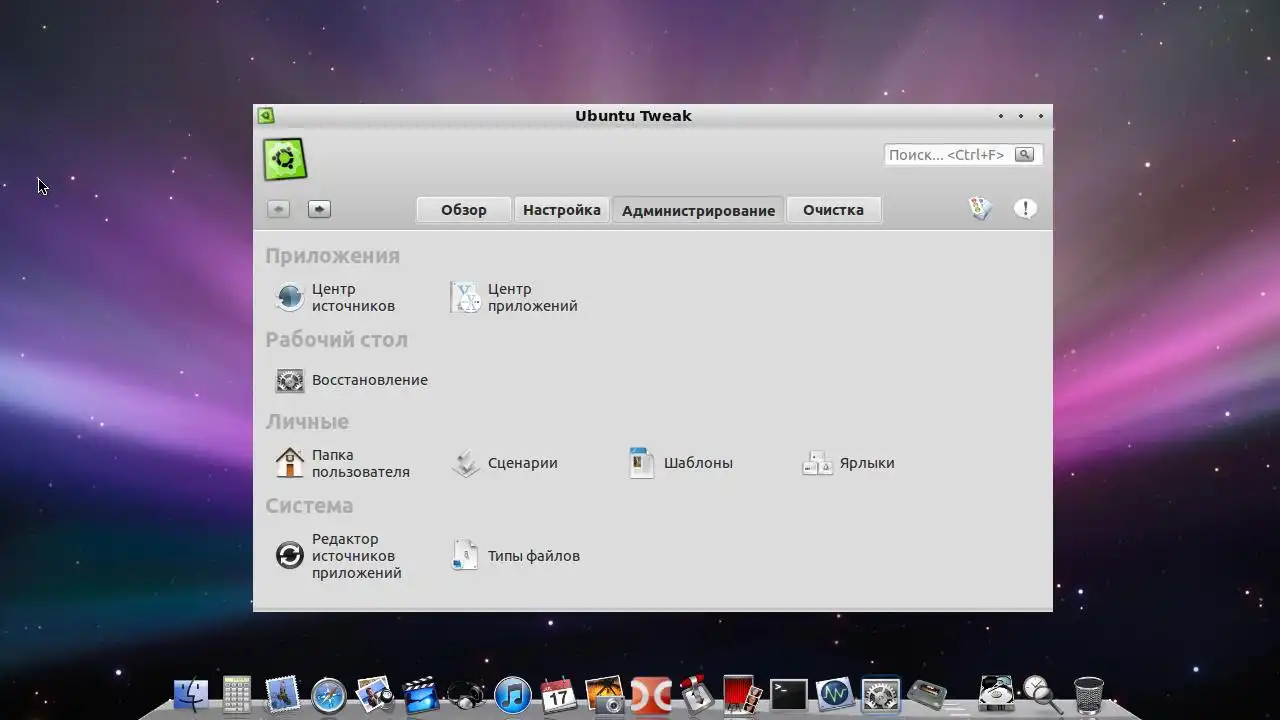Click the back navigation arrow
The height and width of the screenshot is (720, 1280).
pyautogui.click(x=278, y=209)
